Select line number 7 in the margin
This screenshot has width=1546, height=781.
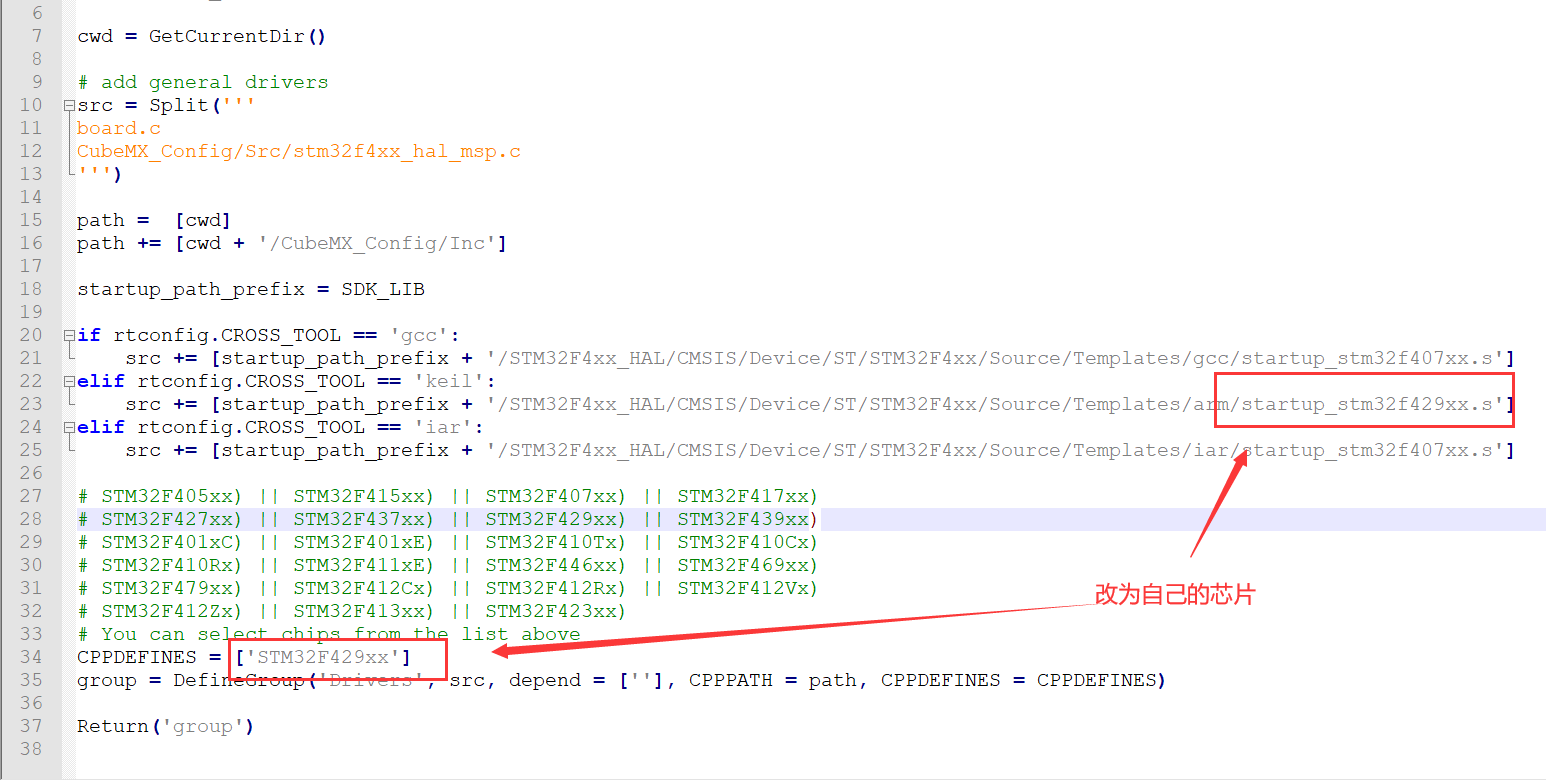coord(37,36)
